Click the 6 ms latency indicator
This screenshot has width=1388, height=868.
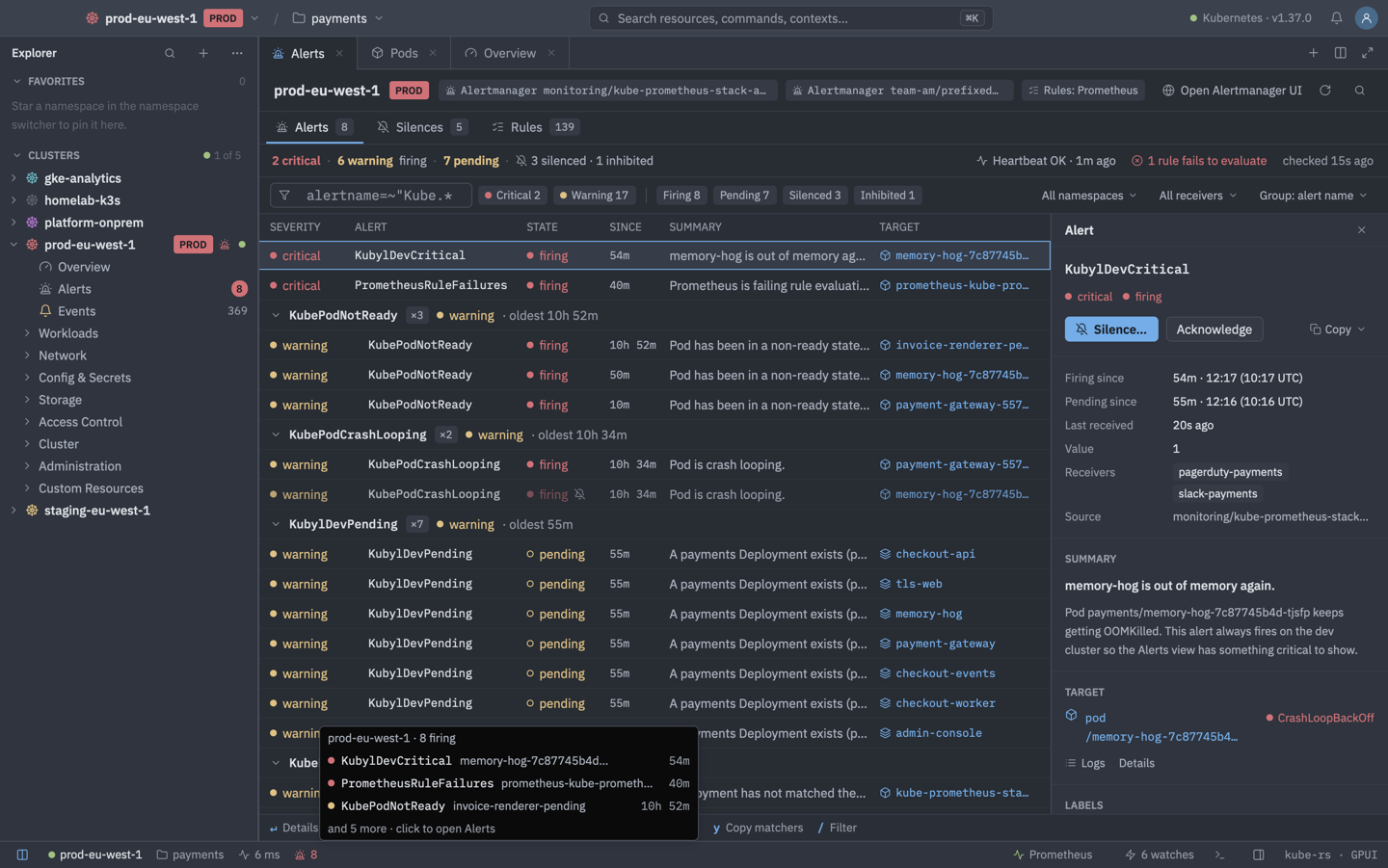pyautogui.click(x=259, y=855)
